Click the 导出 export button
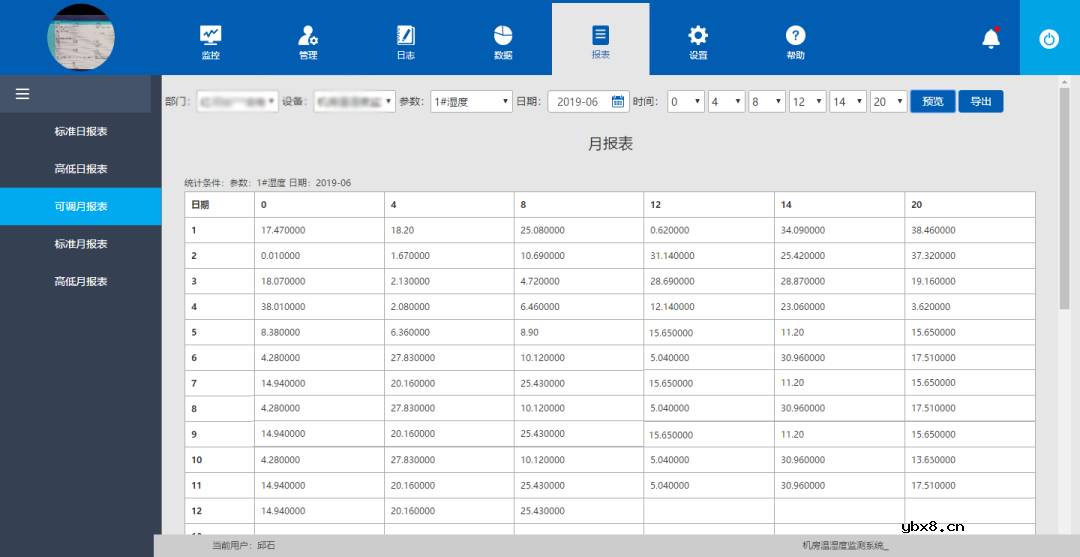Viewport: 1080px width, 557px height. point(980,102)
